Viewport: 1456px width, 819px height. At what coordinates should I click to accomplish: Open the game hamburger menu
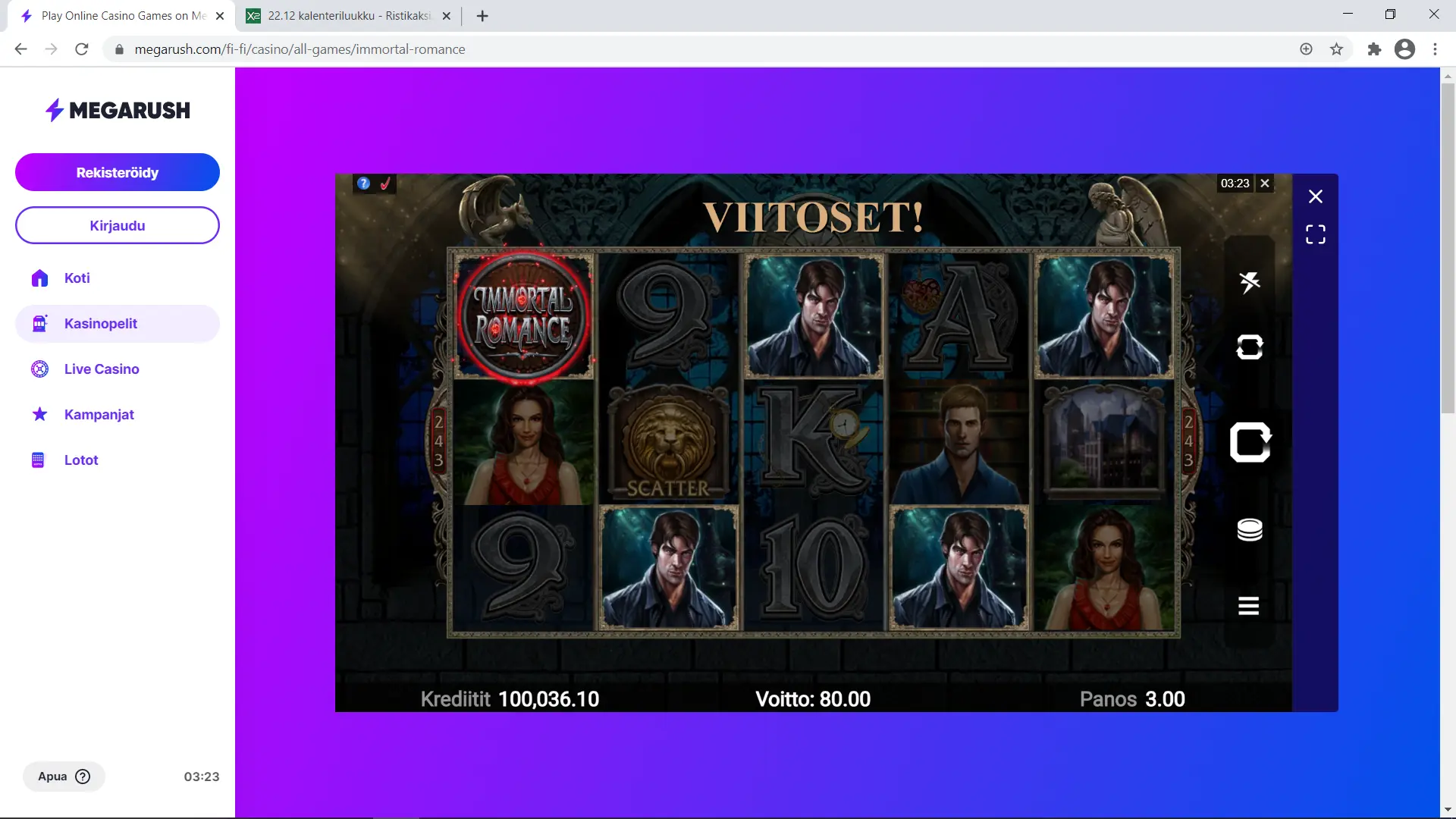pyautogui.click(x=1248, y=606)
